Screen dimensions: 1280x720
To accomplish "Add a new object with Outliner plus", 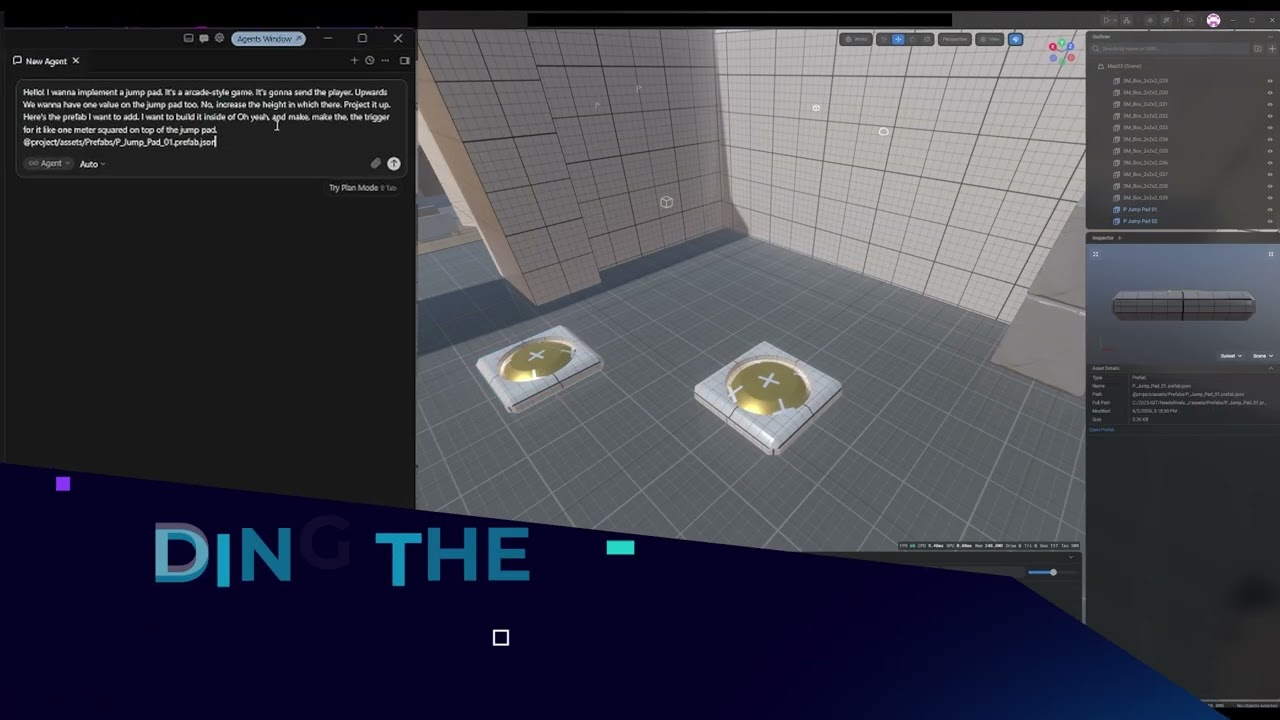I will pyautogui.click(x=1272, y=48).
